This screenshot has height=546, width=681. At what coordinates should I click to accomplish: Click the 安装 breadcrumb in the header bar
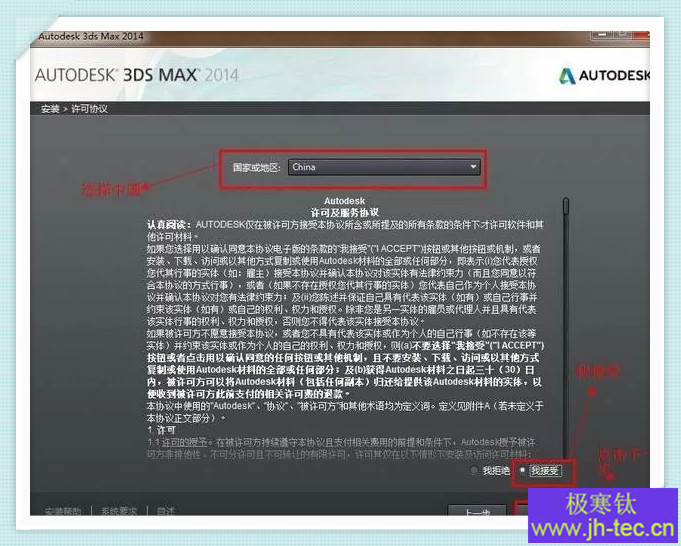click(50, 109)
